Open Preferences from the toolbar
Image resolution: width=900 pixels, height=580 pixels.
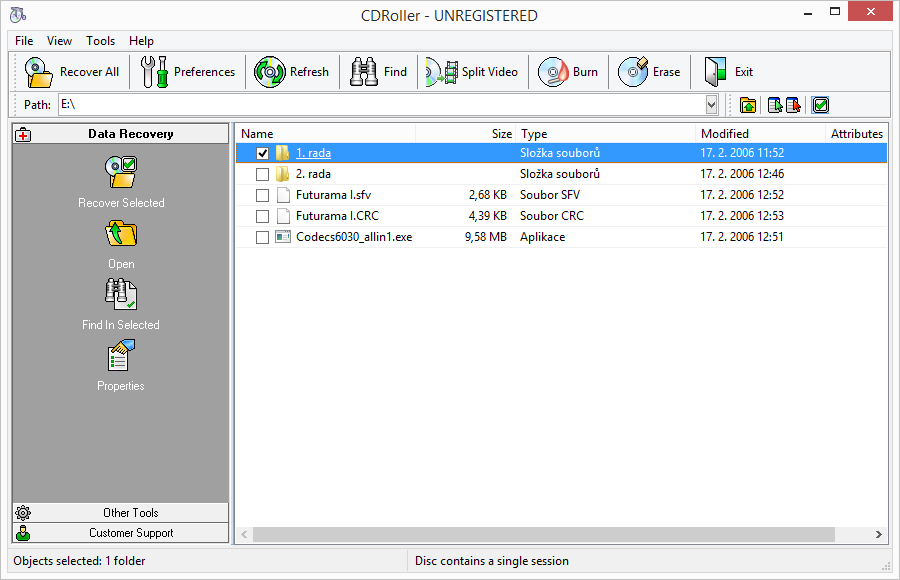(188, 72)
